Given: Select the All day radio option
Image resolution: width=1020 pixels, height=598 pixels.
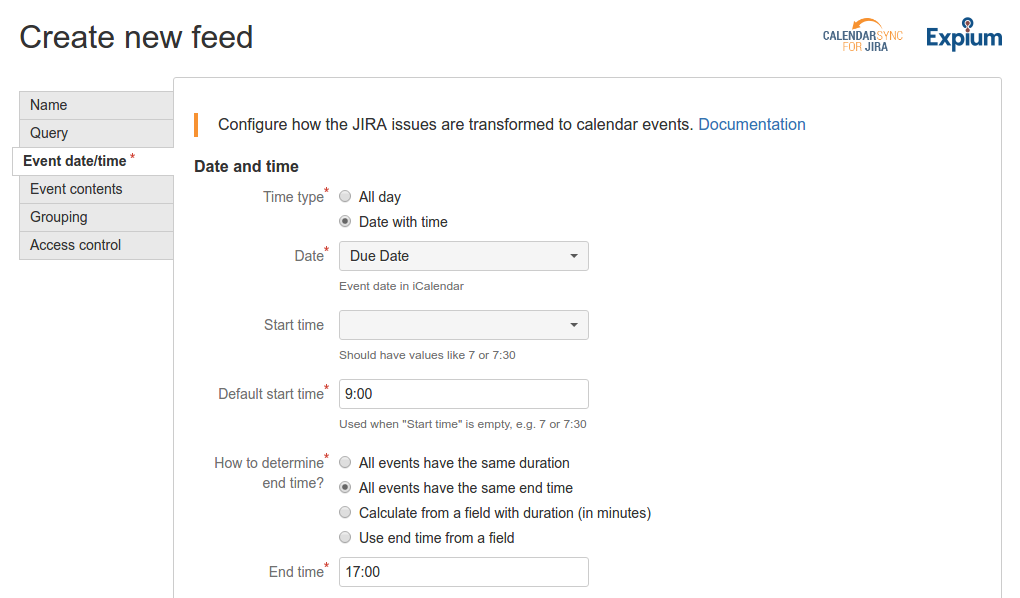Looking at the screenshot, I should point(345,197).
